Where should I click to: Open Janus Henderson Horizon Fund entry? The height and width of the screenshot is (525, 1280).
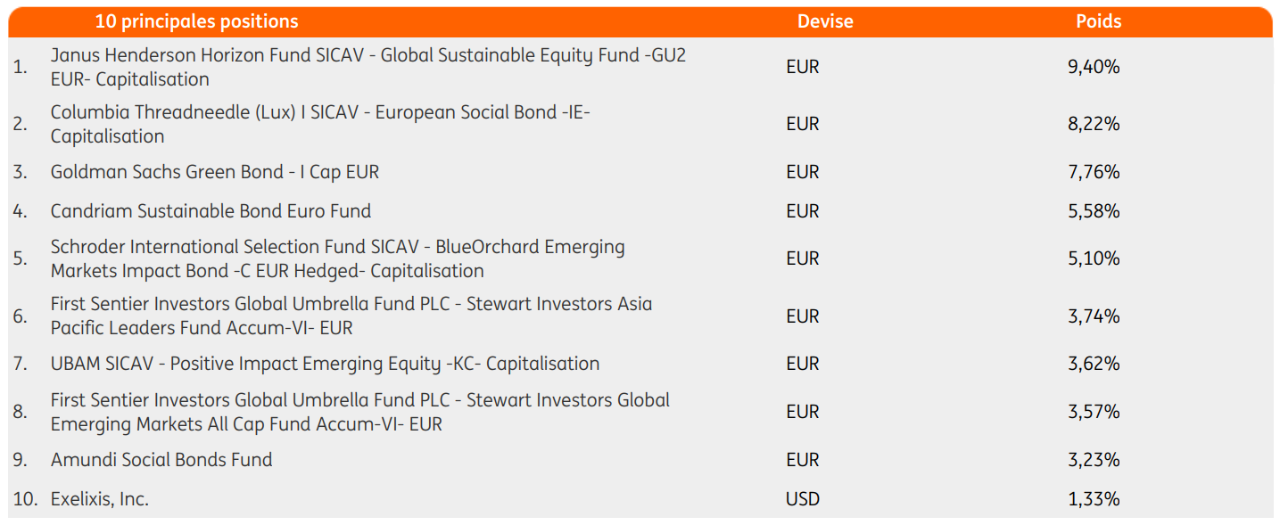pyautogui.click(x=368, y=67)
